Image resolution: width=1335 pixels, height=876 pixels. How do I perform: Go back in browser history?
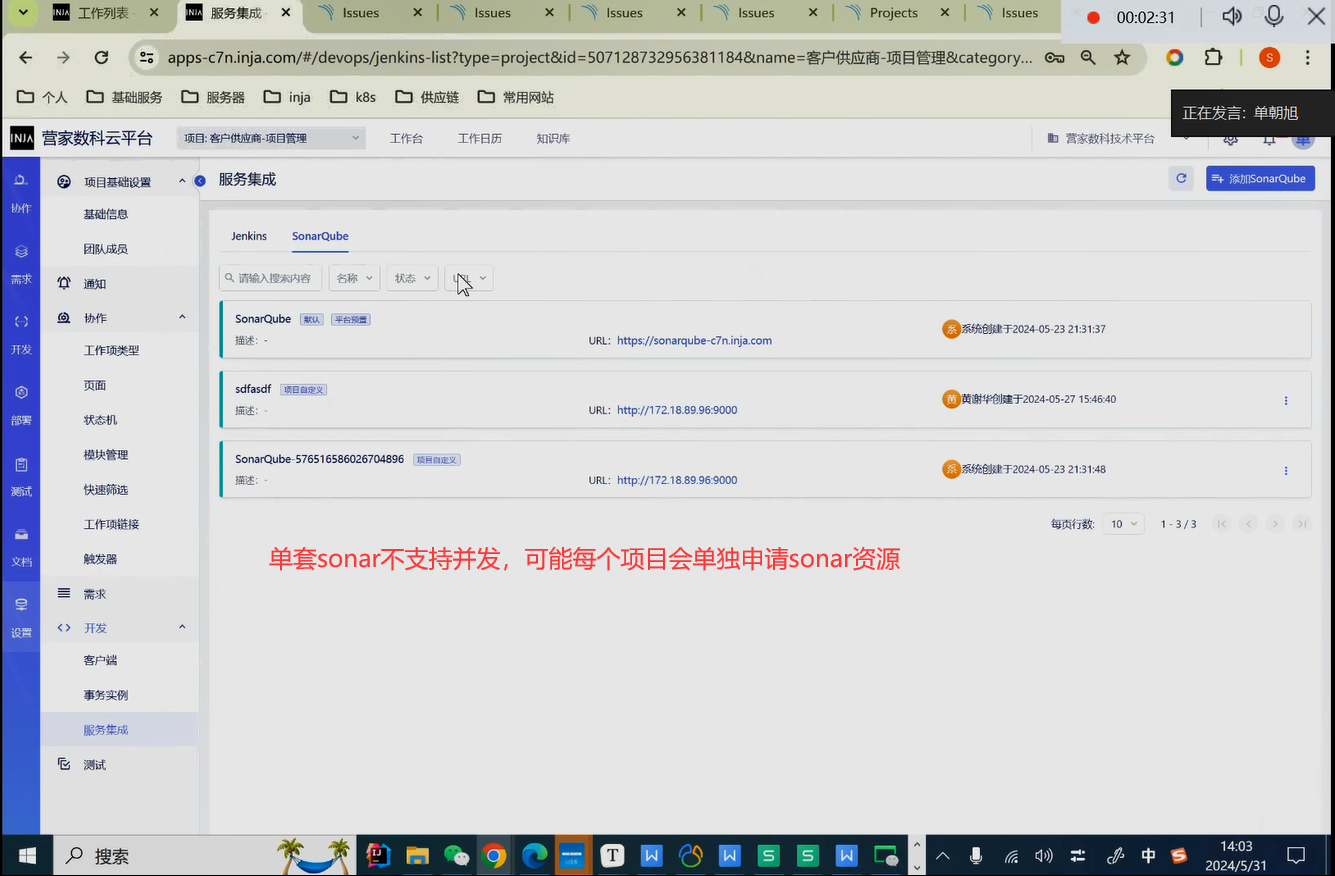click(x=26, y=58)
